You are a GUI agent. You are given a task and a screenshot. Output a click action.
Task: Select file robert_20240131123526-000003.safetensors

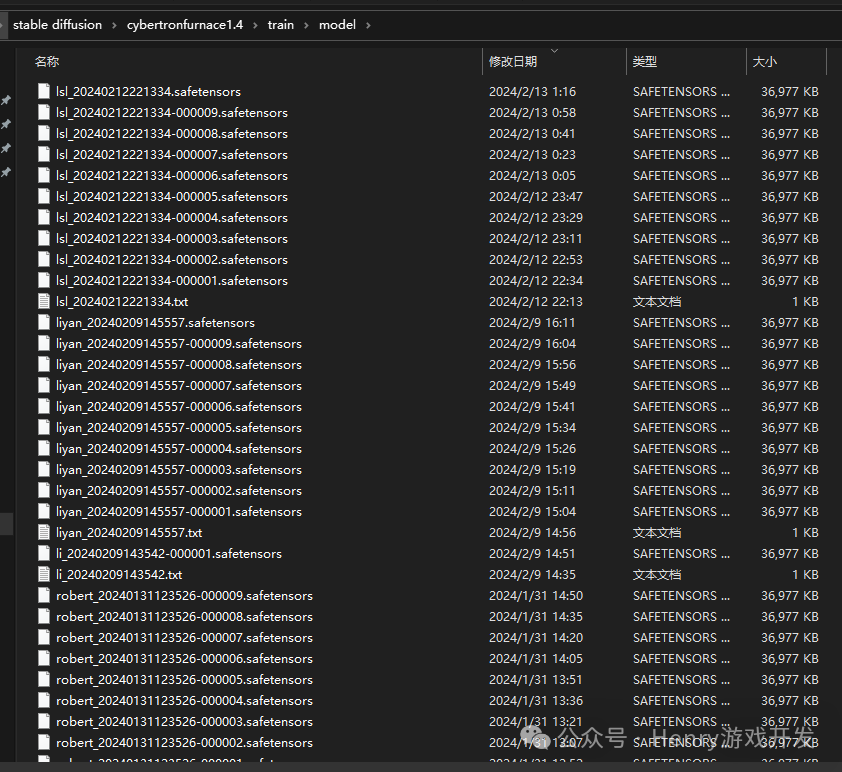tap(184, 721)
